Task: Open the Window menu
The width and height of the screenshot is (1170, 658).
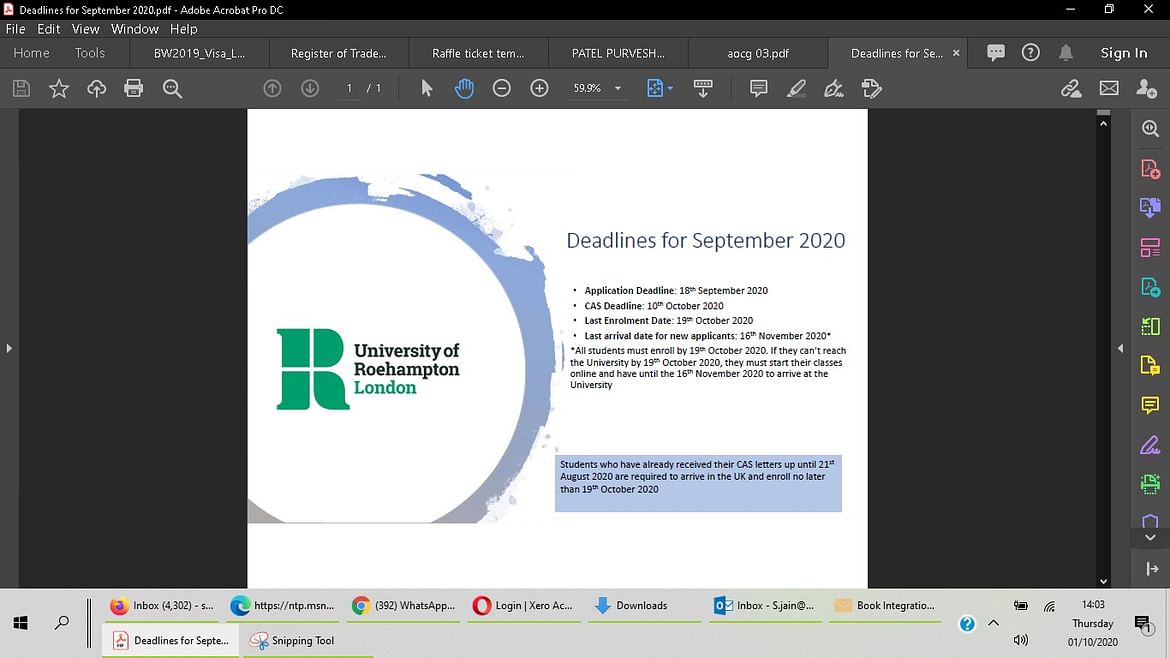Action: coord(135,29)
